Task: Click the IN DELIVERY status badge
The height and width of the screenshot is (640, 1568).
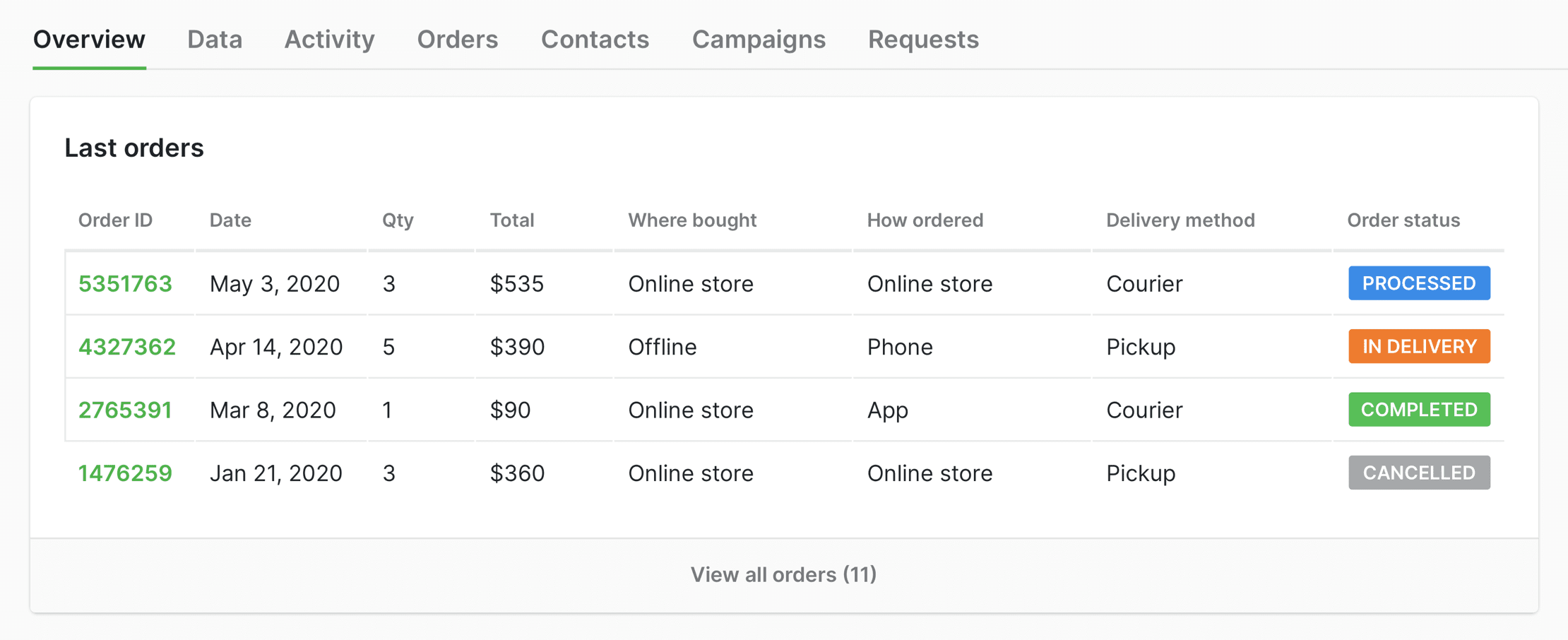Action: [x=1419, y=346]
